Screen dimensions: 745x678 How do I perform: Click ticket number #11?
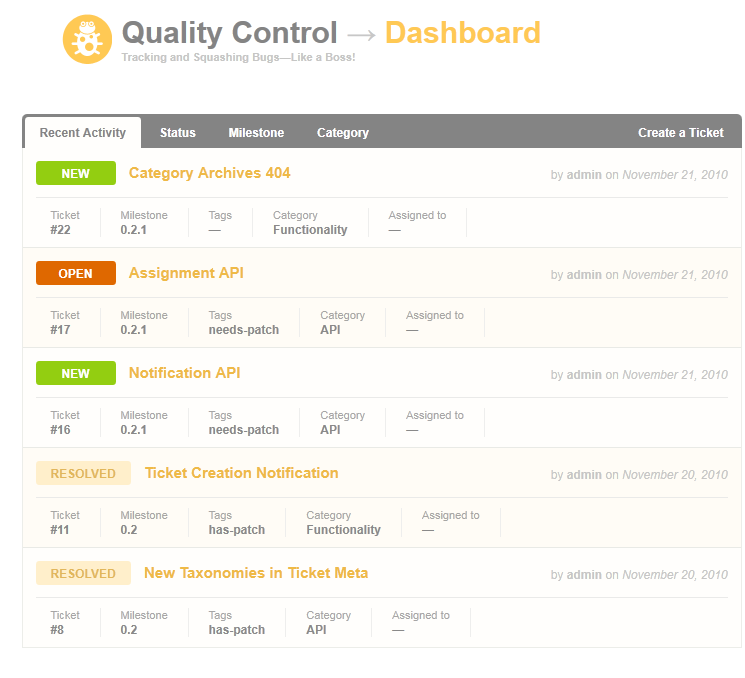coord(60,530)
